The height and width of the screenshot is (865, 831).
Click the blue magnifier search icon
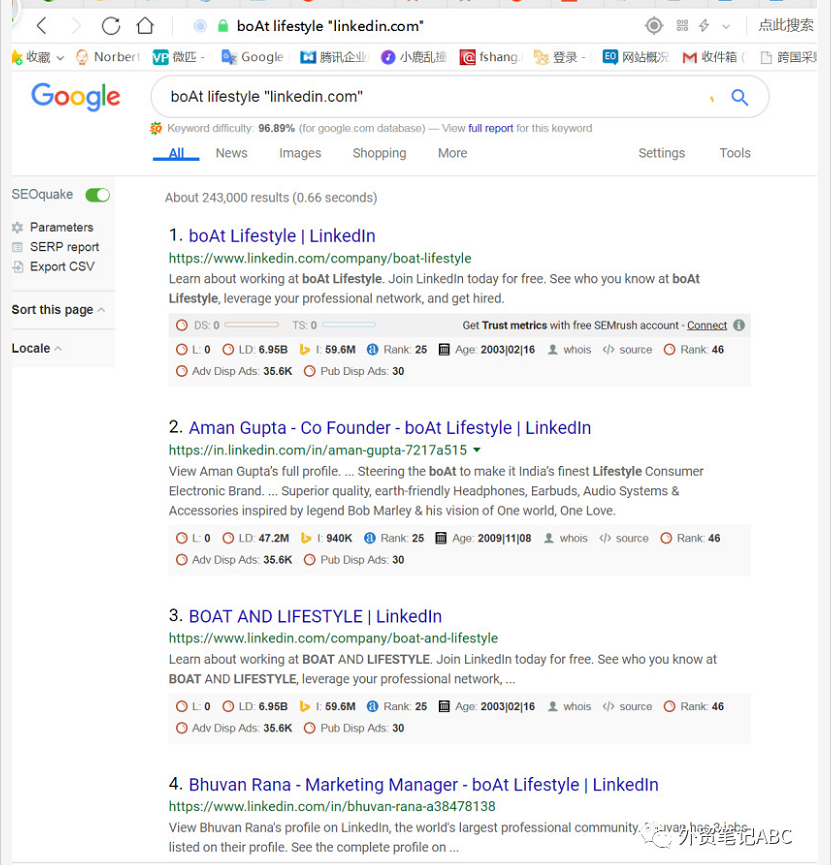[x=739, y=98]
